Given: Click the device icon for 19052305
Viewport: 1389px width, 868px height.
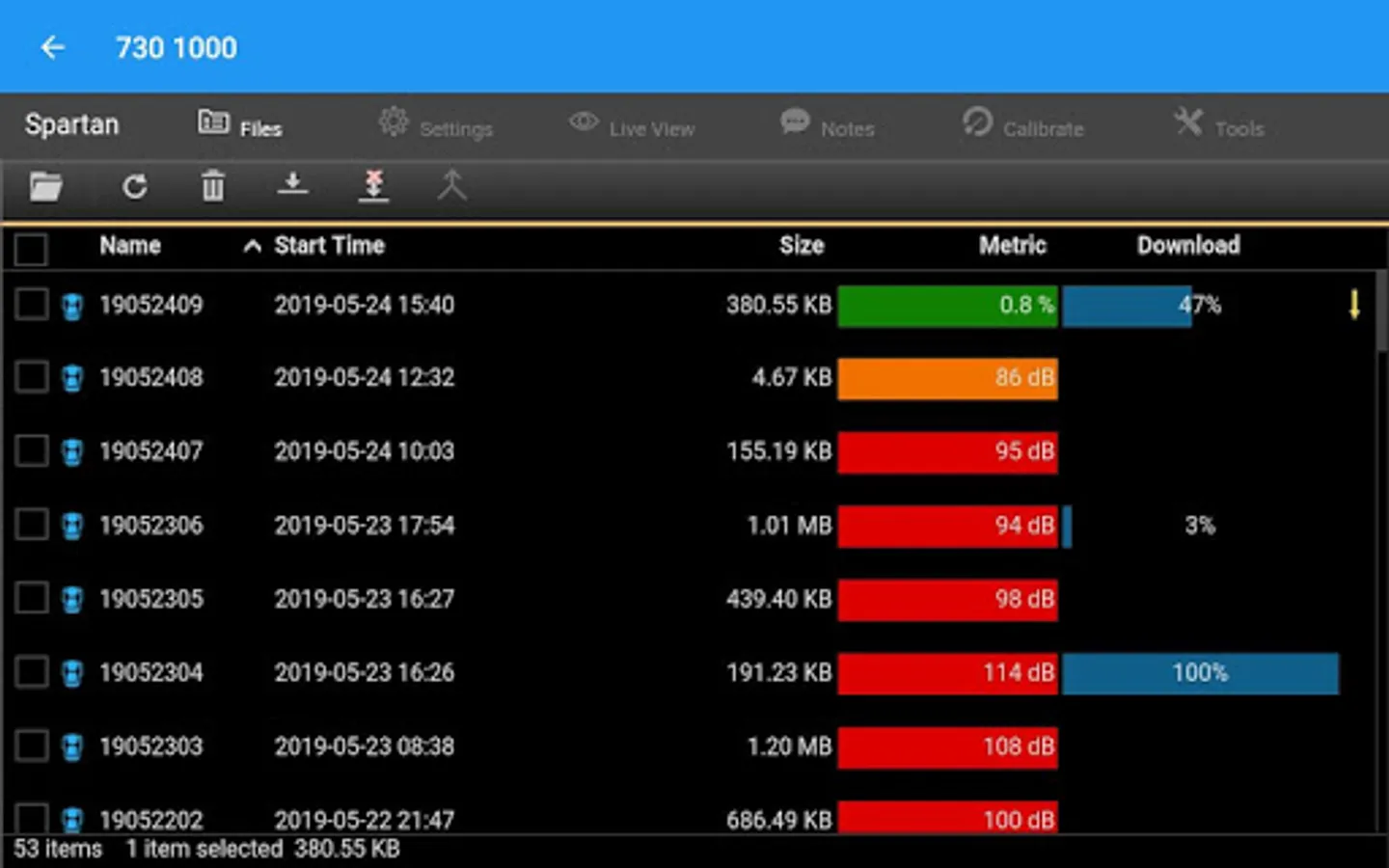Looking at the screenshot, I should [x=72, y=599].
